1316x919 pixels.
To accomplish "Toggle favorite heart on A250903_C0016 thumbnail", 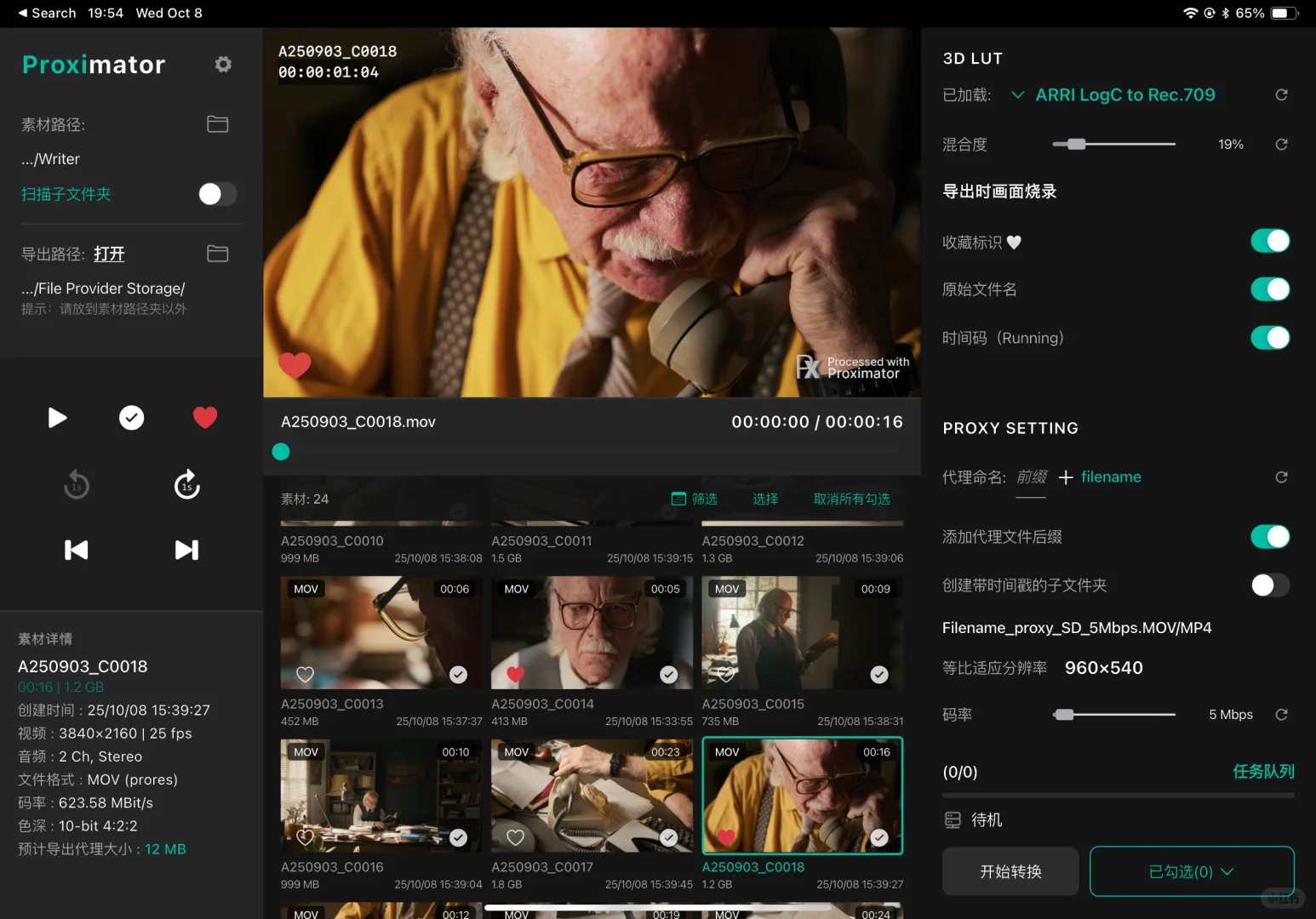I will point(305,838).
